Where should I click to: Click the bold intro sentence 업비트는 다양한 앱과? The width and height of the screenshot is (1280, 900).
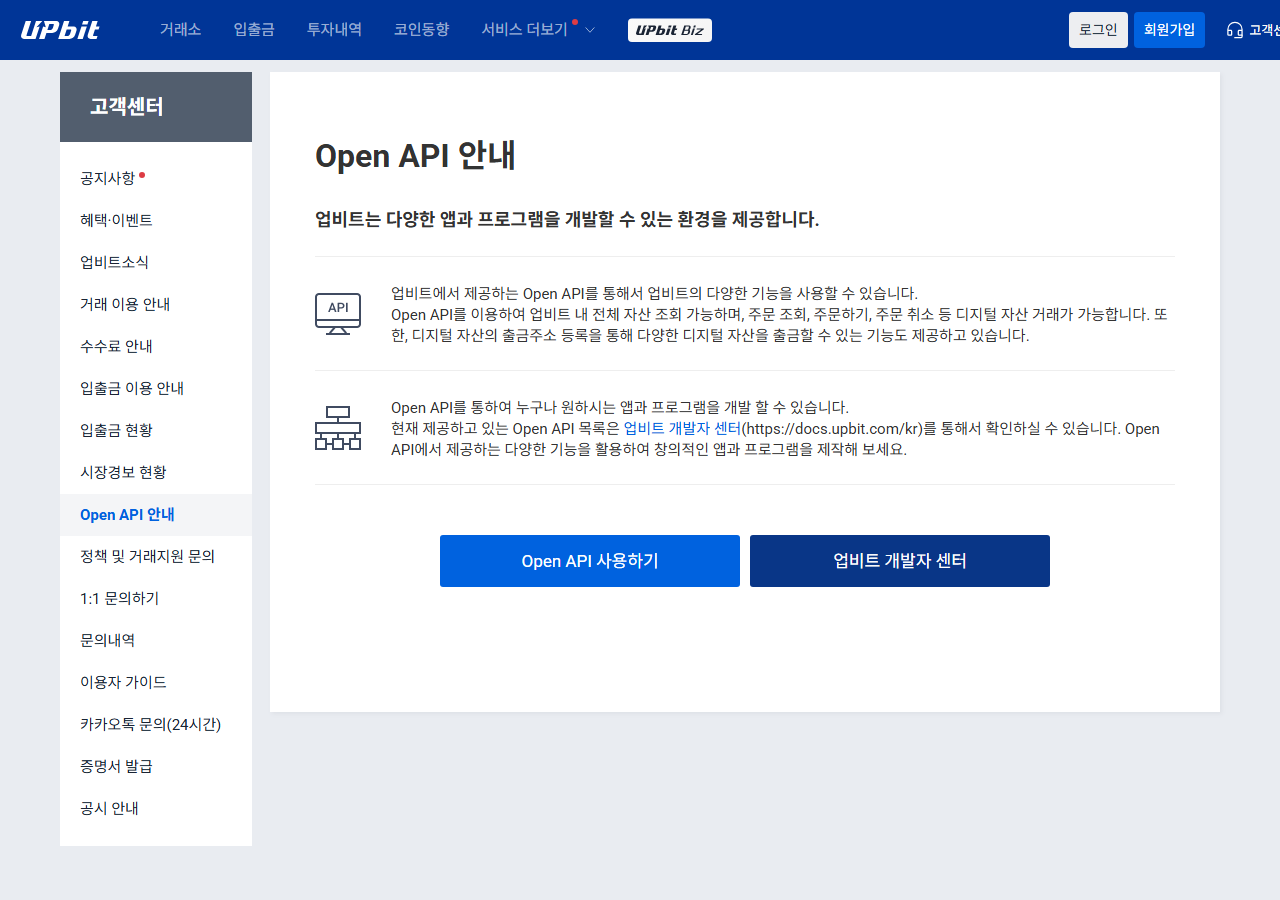[567, 219]
